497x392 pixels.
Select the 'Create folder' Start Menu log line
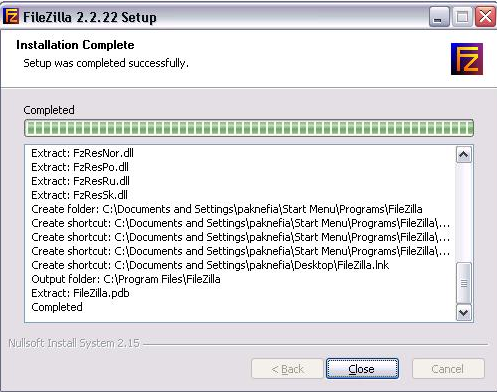[227, 209]
